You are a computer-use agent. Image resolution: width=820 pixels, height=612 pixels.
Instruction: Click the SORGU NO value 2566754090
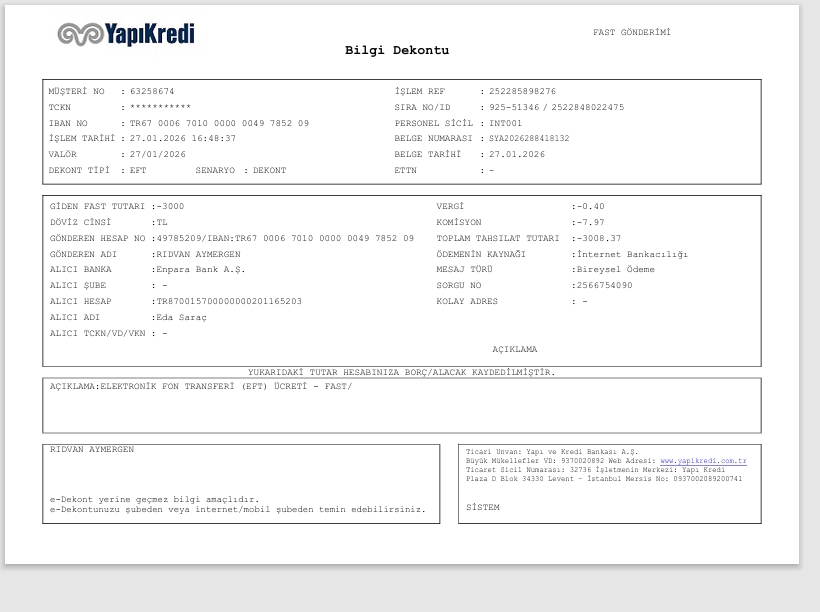tap(605, 285)
